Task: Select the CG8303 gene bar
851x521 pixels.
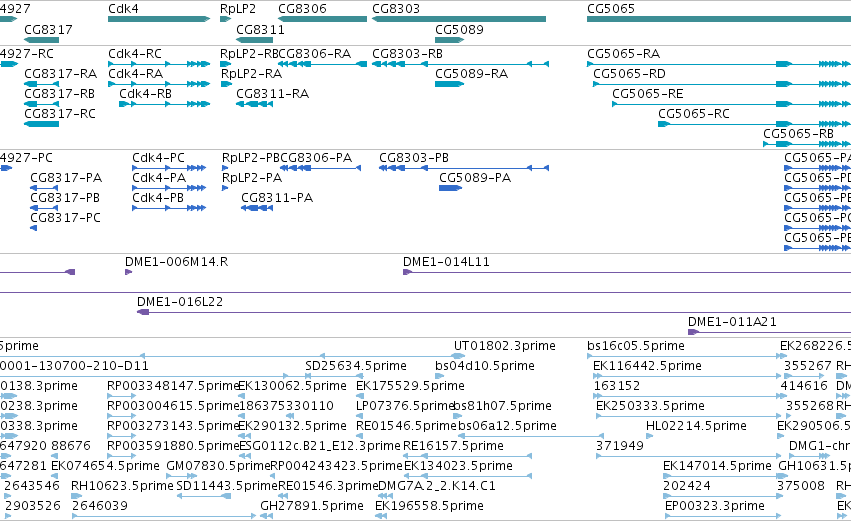Action: (459, 19)
